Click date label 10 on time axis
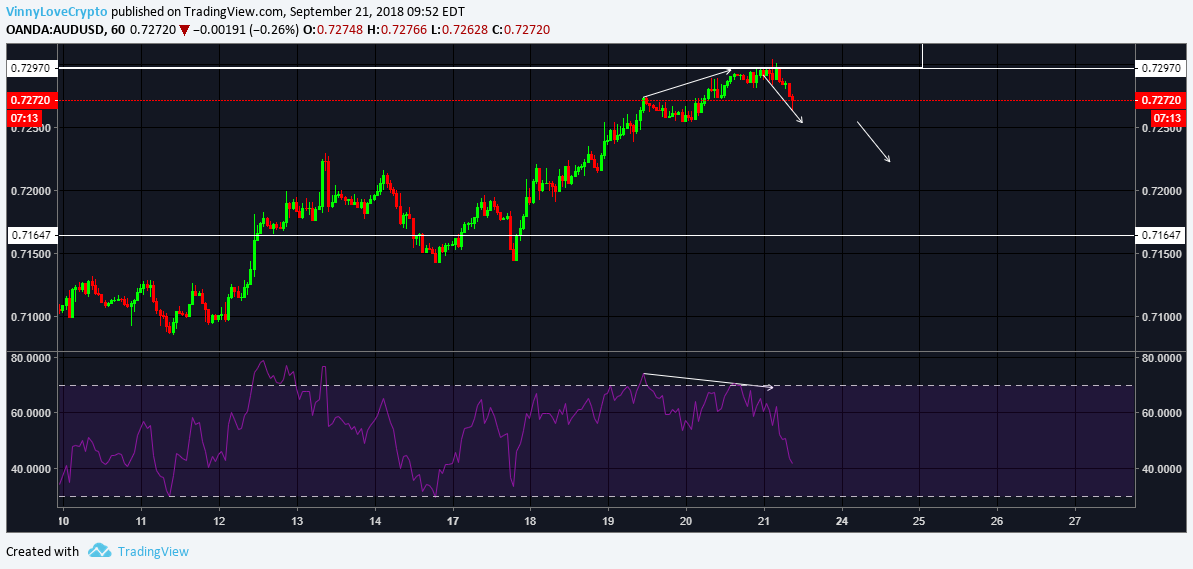This screenshot has height=569, width=1193. 63,522
